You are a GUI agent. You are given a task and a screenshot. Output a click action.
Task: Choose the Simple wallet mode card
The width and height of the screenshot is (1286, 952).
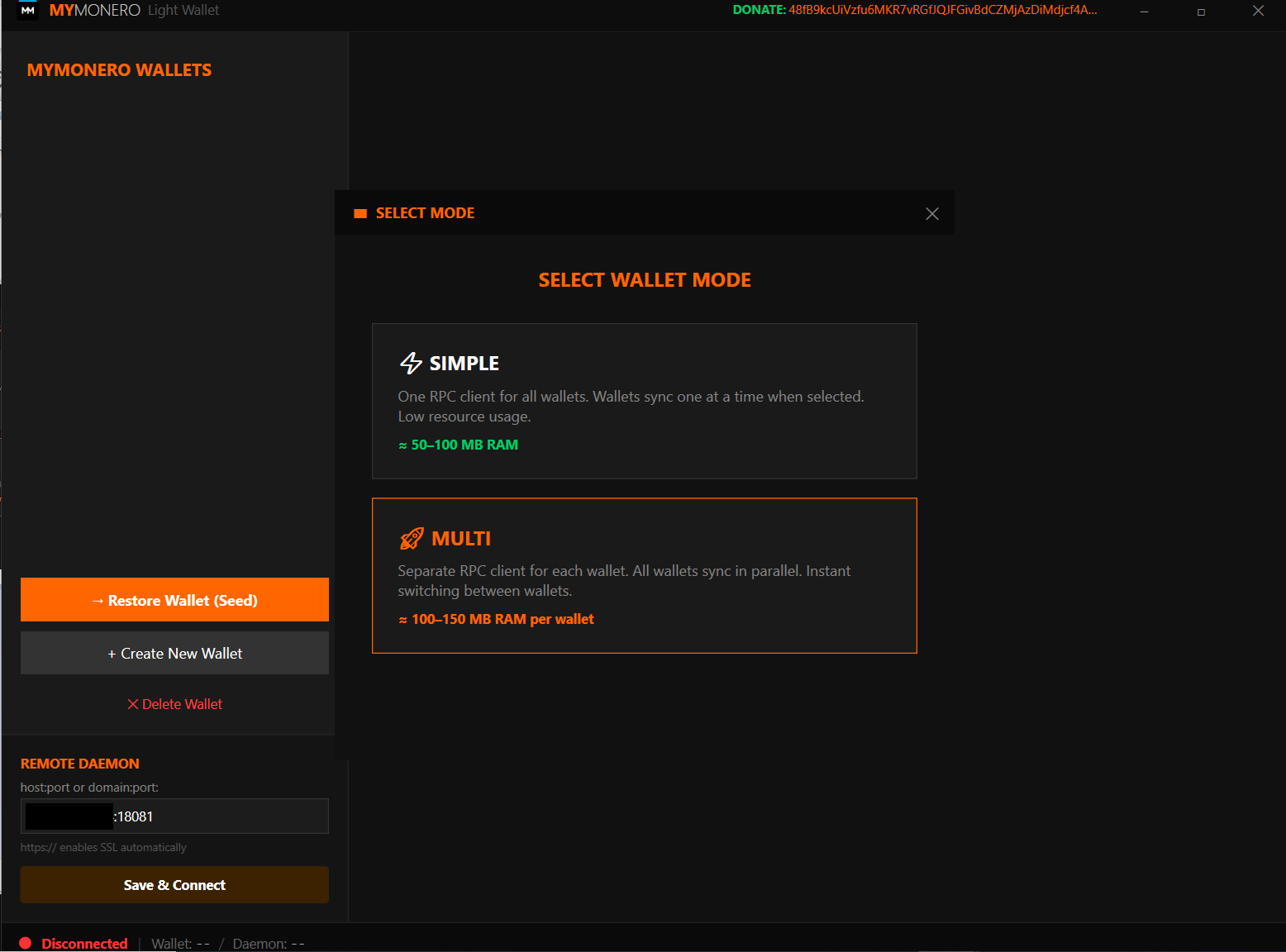(x=645, y=401)
